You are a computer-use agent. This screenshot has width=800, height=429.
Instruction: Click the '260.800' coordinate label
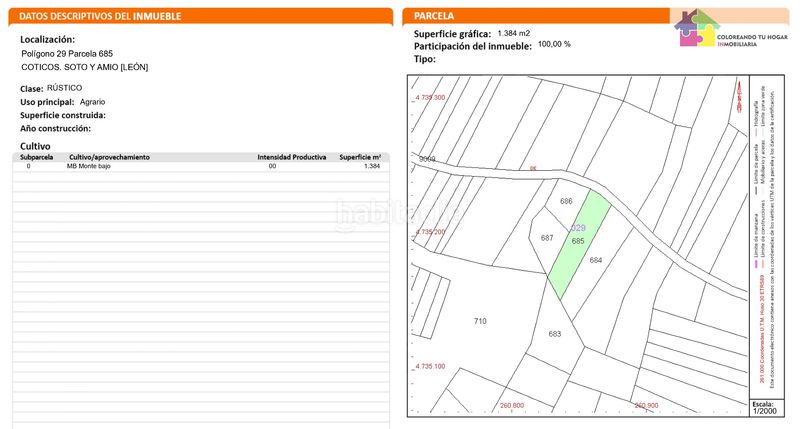point(512,406)
